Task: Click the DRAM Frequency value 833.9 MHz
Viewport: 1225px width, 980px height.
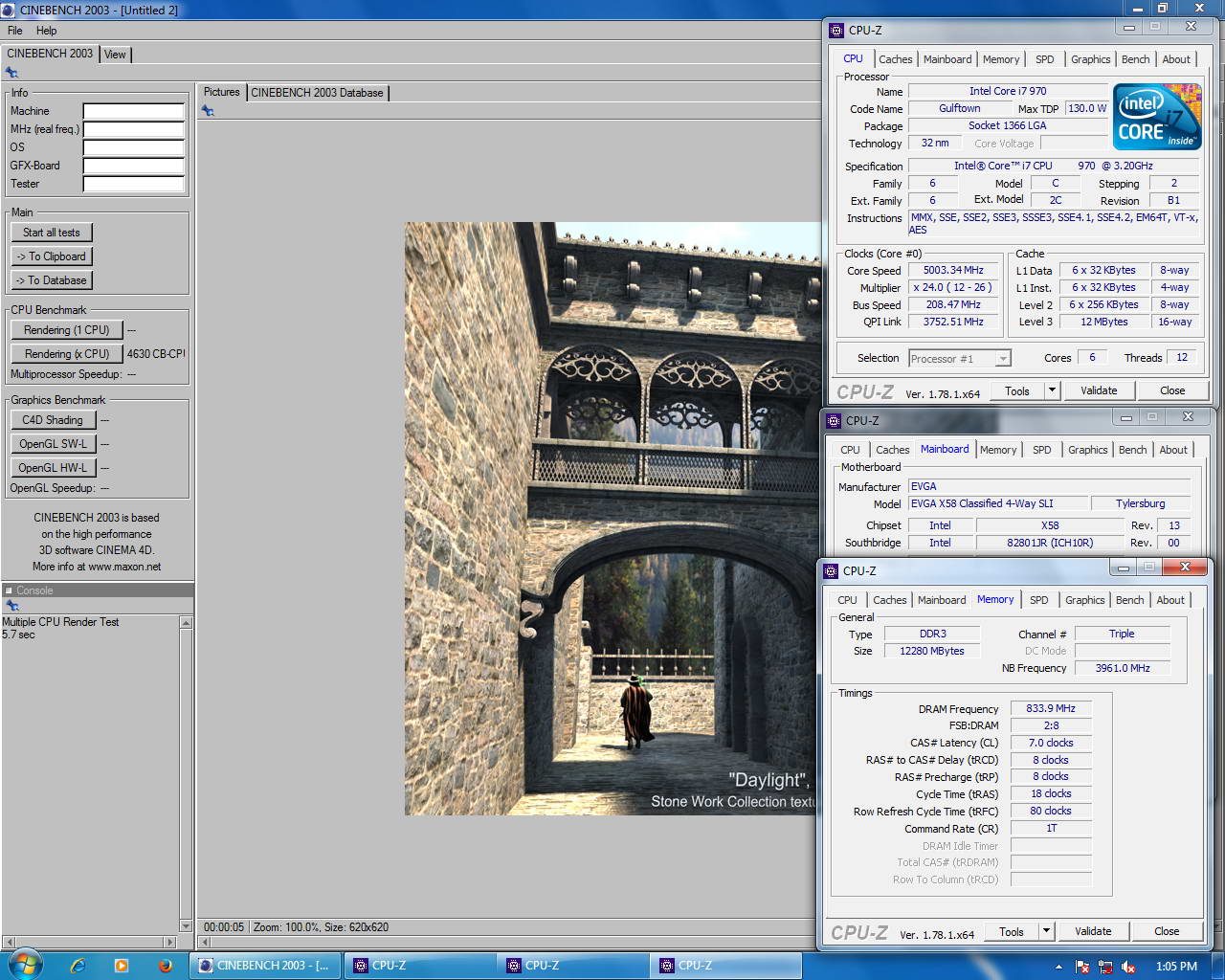Action: point(1051,709)
